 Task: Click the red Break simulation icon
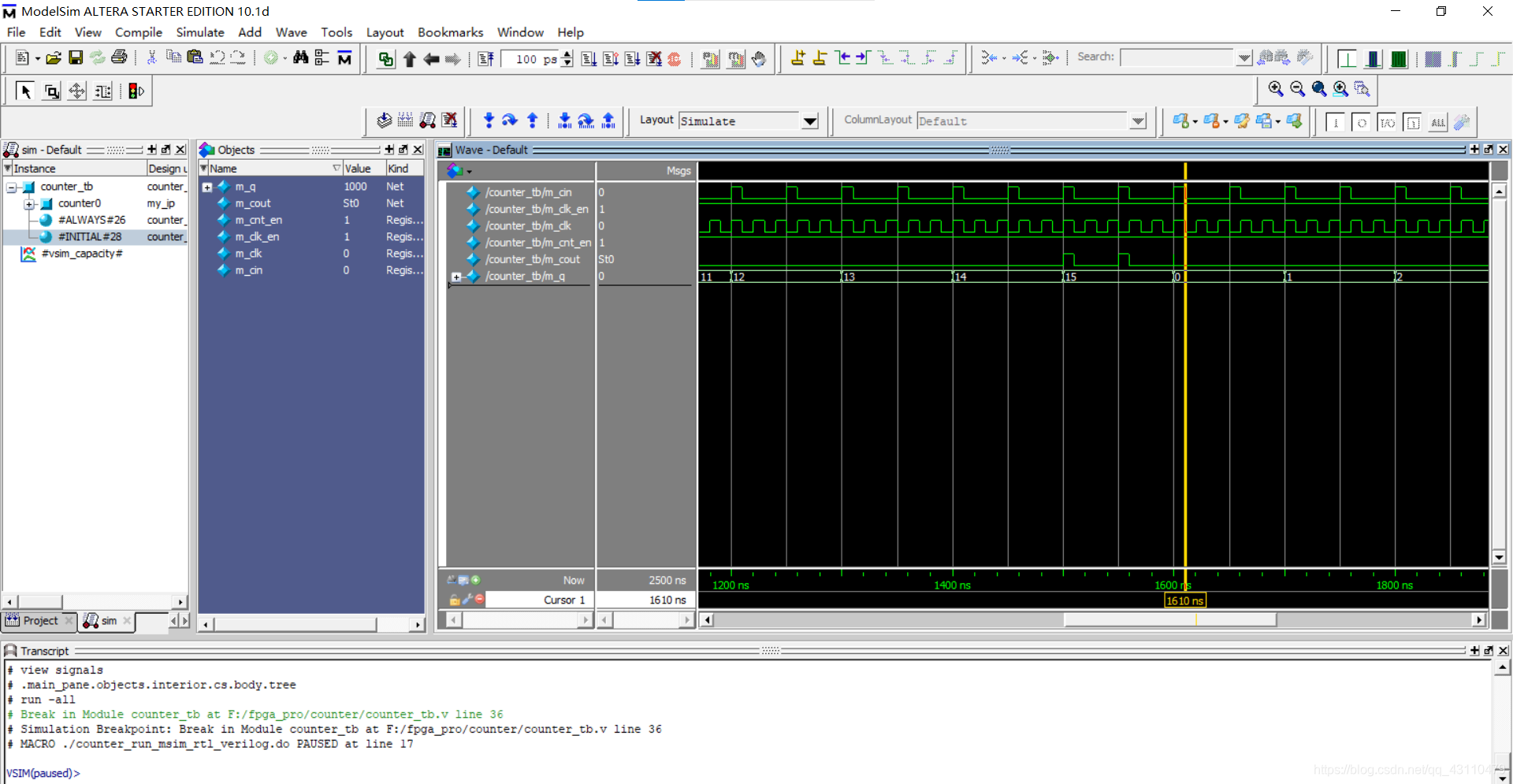point(675,59)
